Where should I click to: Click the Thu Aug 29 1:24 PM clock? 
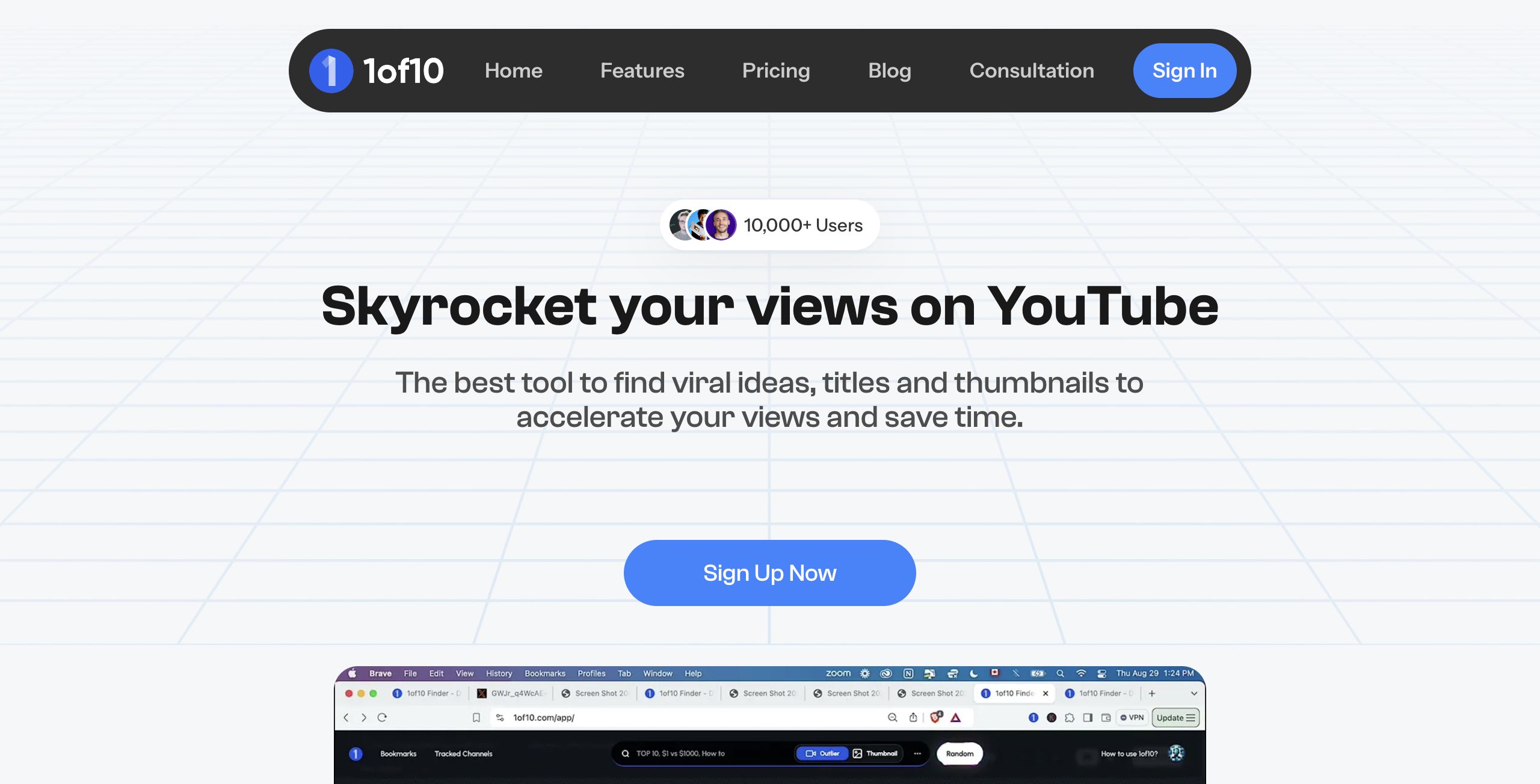click(x=1154, y=673)
